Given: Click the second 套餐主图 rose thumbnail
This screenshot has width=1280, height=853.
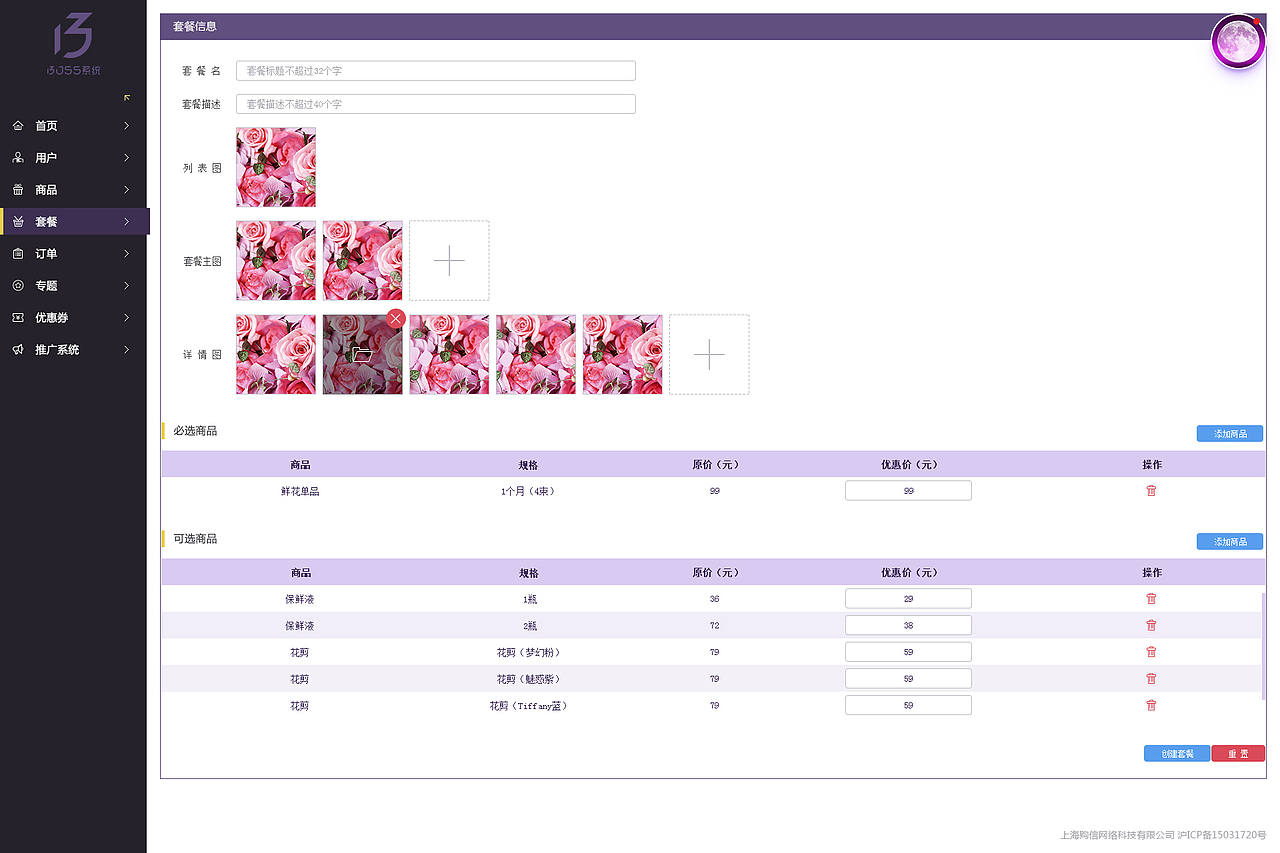Looking at the screenshot, I should tap(363, 260).
